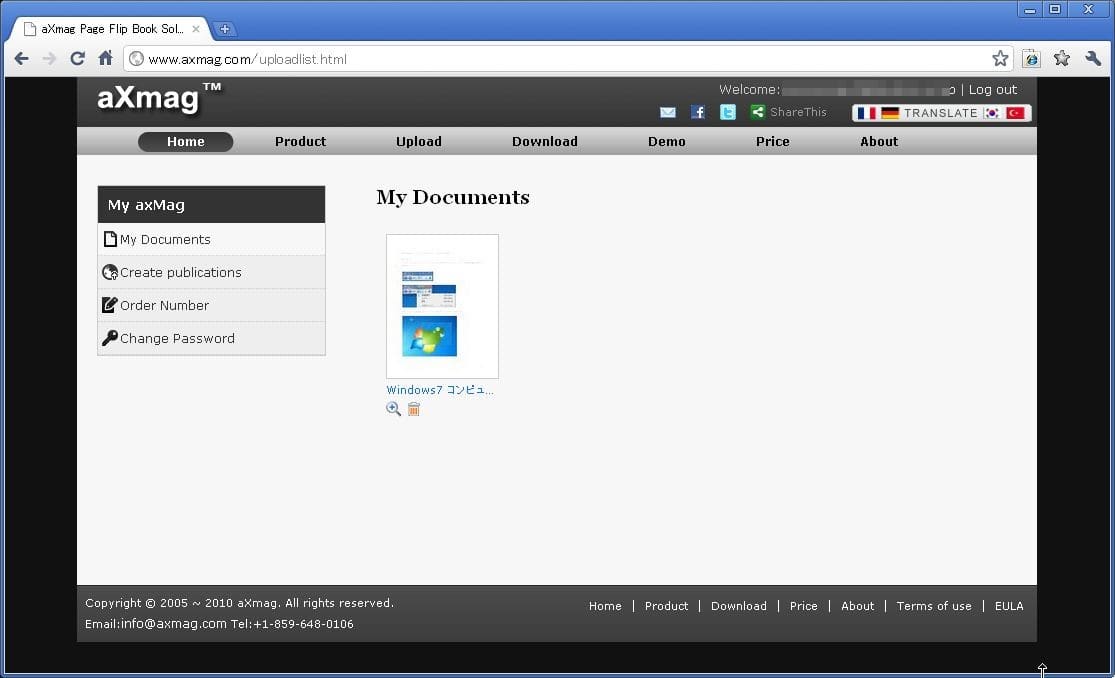This screenshot has height=678, width=1115.
Task: Click the Log out link
Action: click(x=992, y=90)
